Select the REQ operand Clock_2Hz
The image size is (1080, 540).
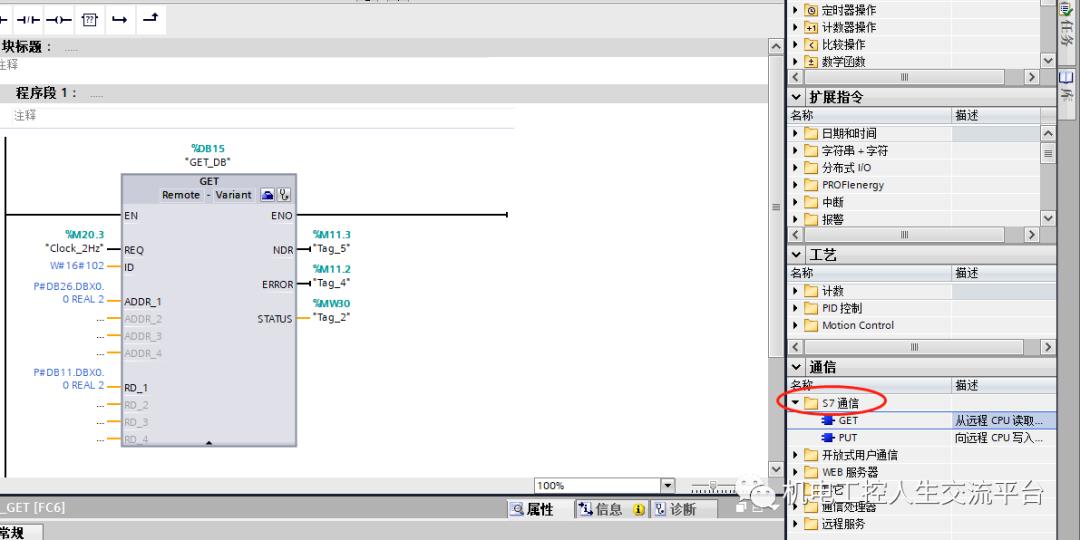pyautogui.click(x=74, y=248)
